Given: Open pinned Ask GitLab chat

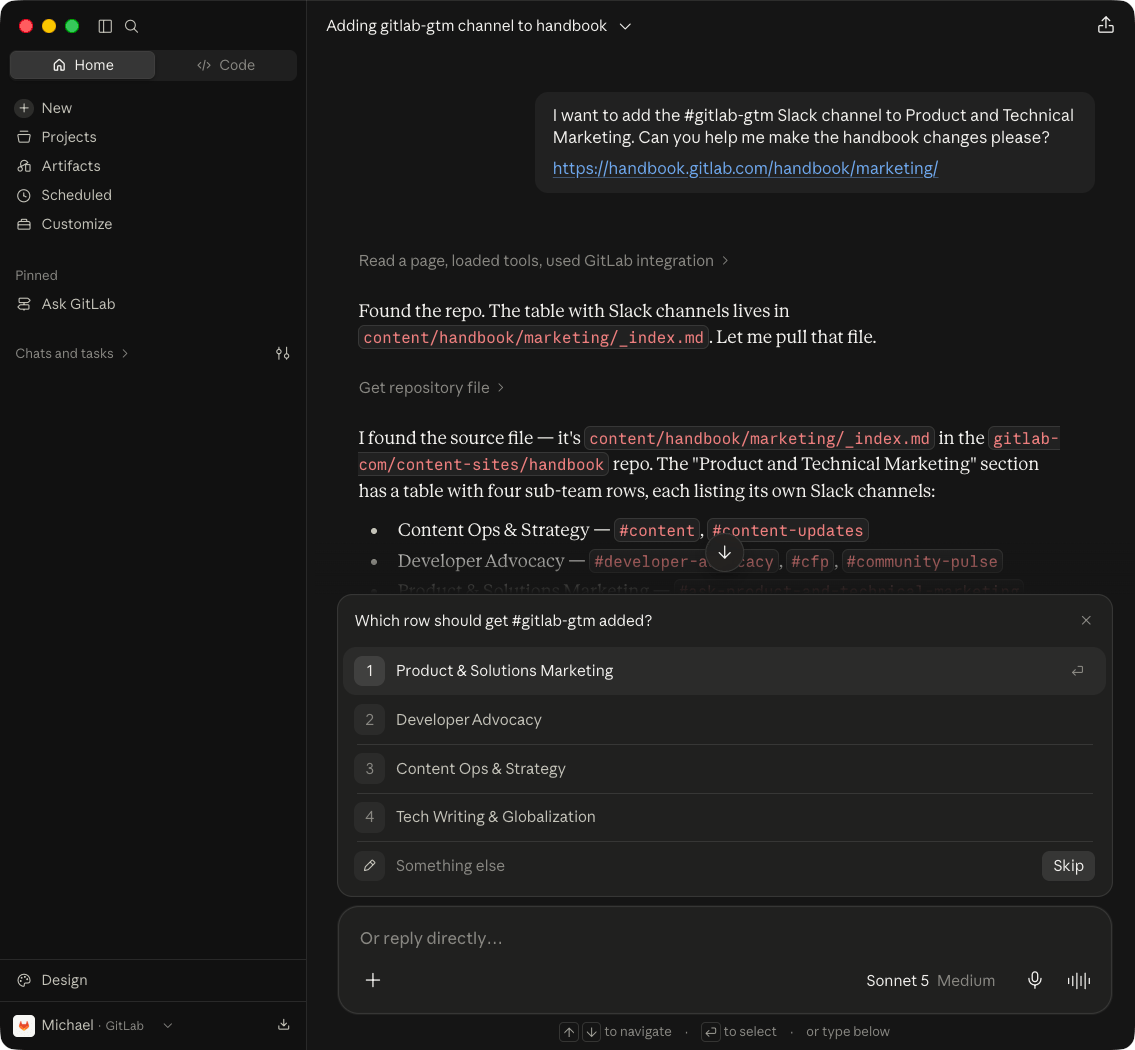Looking at the screenshot, I should coord(78,304).
